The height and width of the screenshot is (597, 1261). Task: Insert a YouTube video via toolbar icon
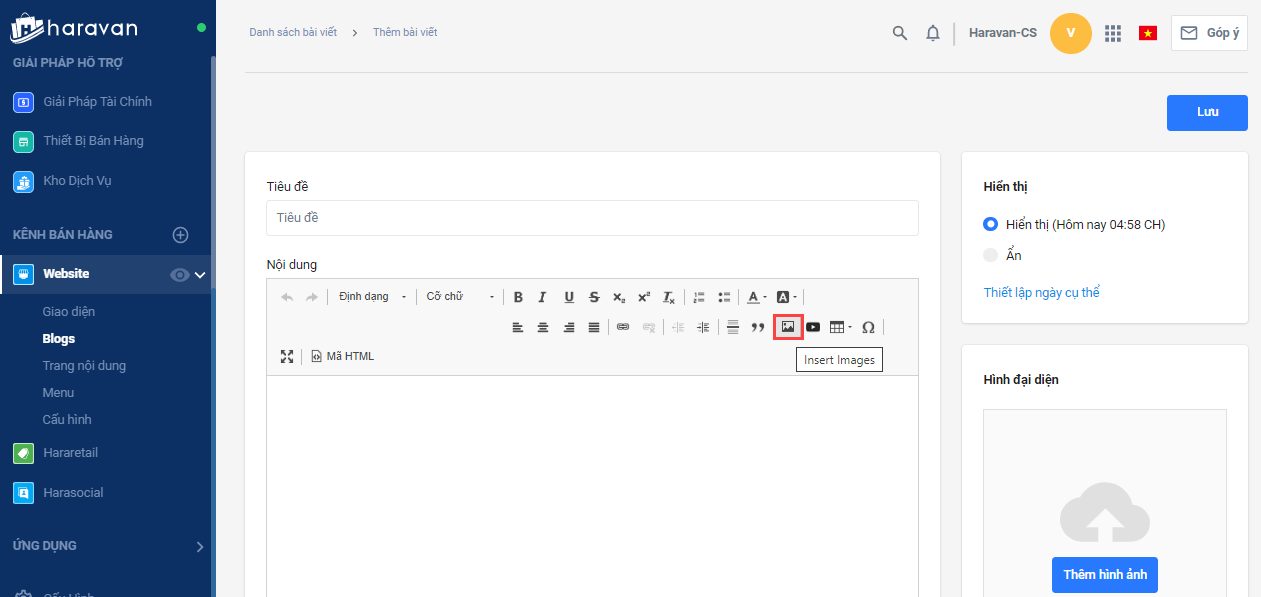click(813, 327)
